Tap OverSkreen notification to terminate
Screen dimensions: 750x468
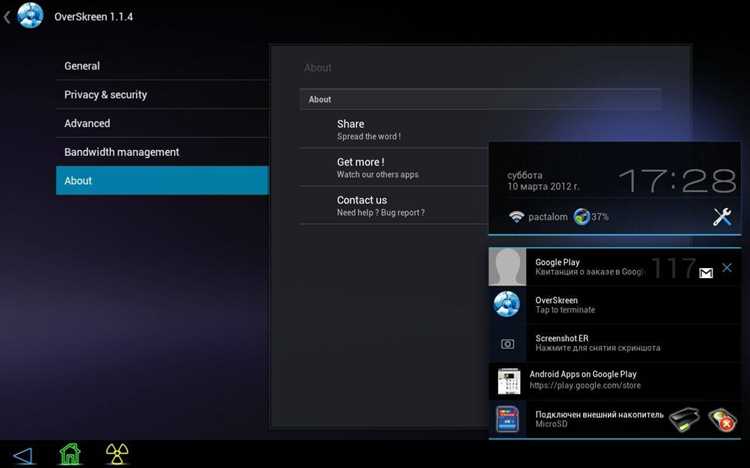coord(615,305)
